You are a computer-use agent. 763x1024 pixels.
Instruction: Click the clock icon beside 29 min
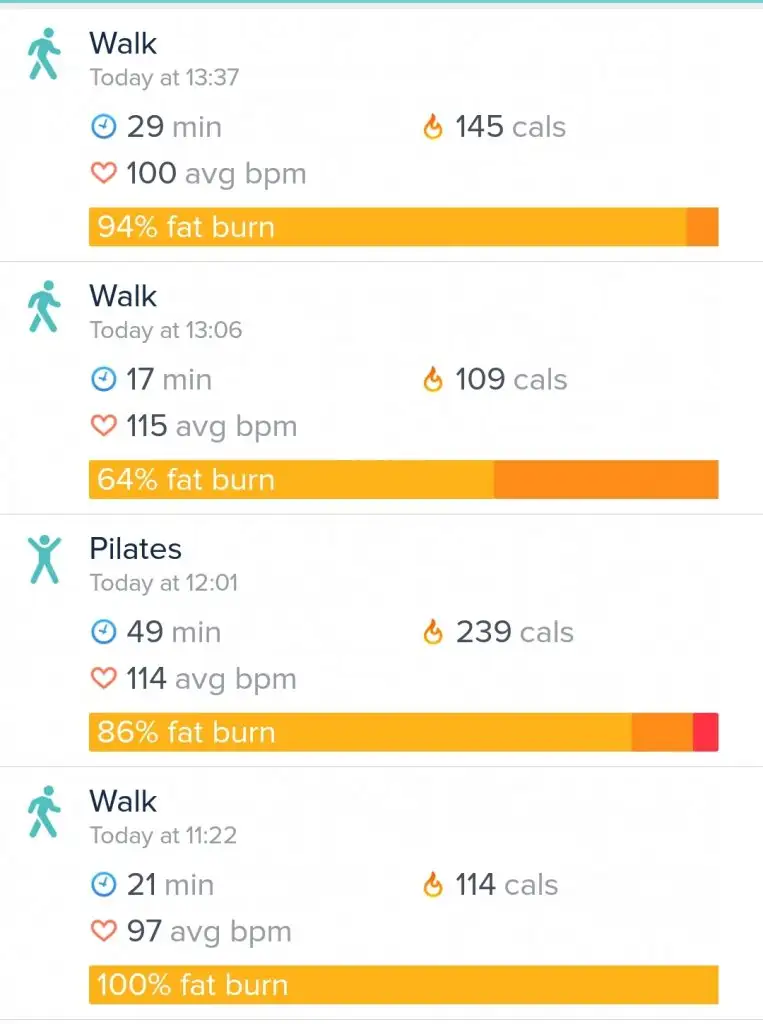click(103, 127)
